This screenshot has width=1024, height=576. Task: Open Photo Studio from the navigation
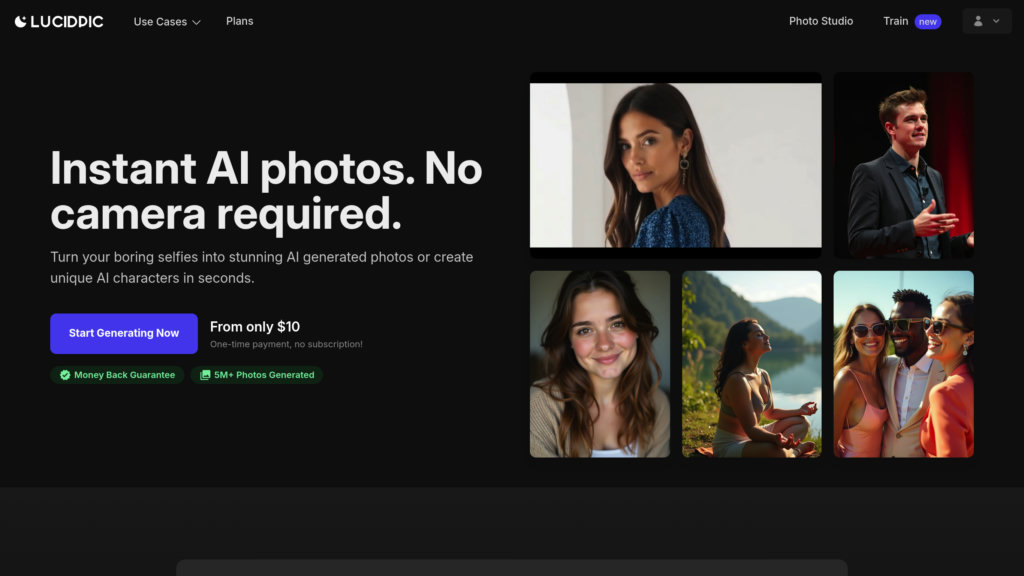click(820, 21)
